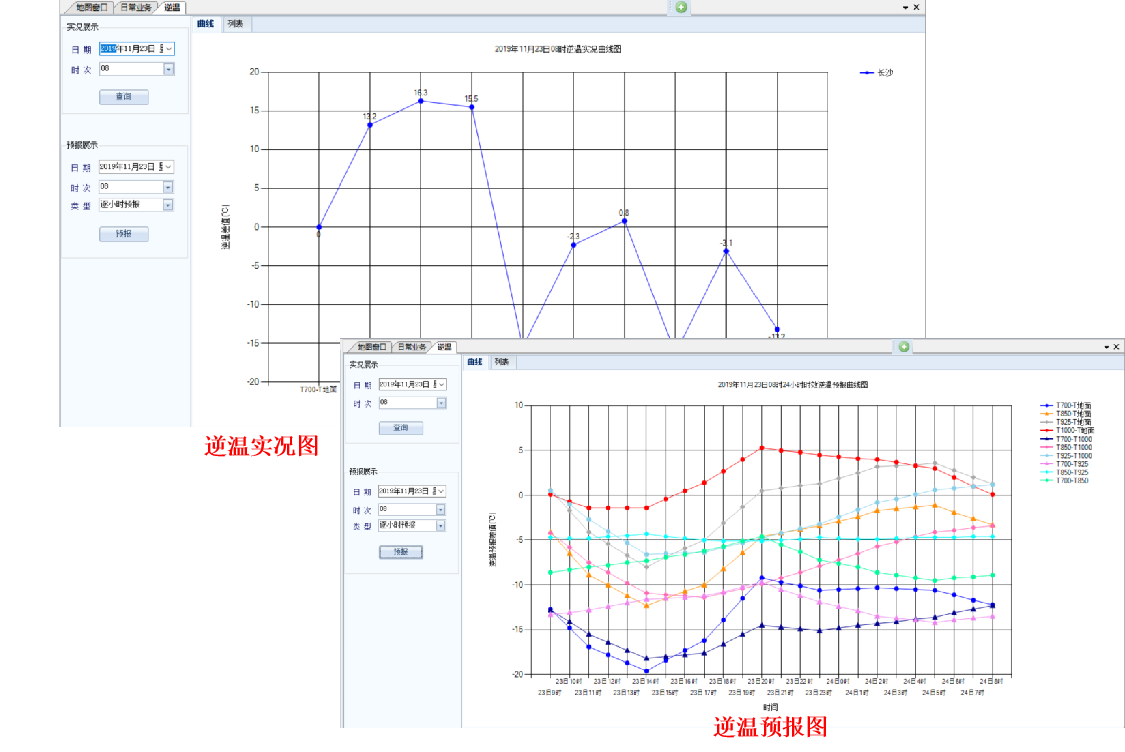Expand the 实况展示 日期 picker in the upper window
The image size is (1125, 752).
pyautogui.click(x=169, y=48)
